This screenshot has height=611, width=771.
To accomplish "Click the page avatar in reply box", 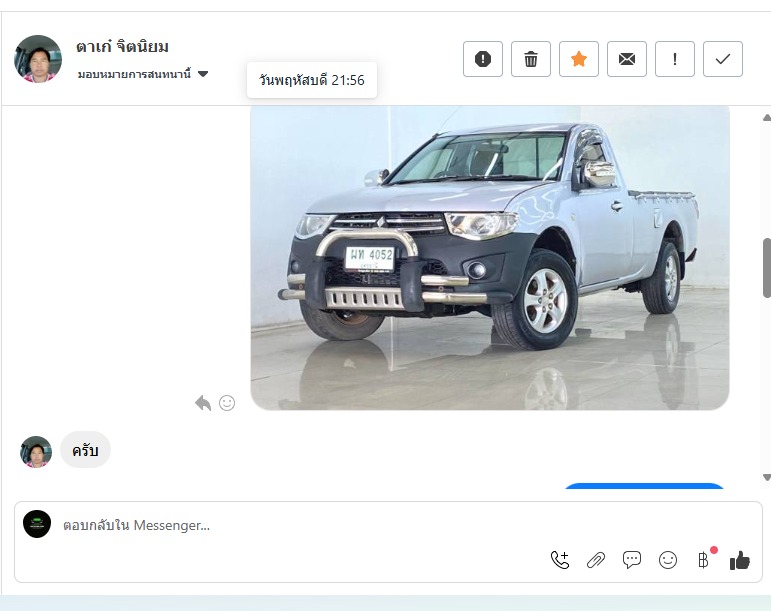I will click(37, 524).
